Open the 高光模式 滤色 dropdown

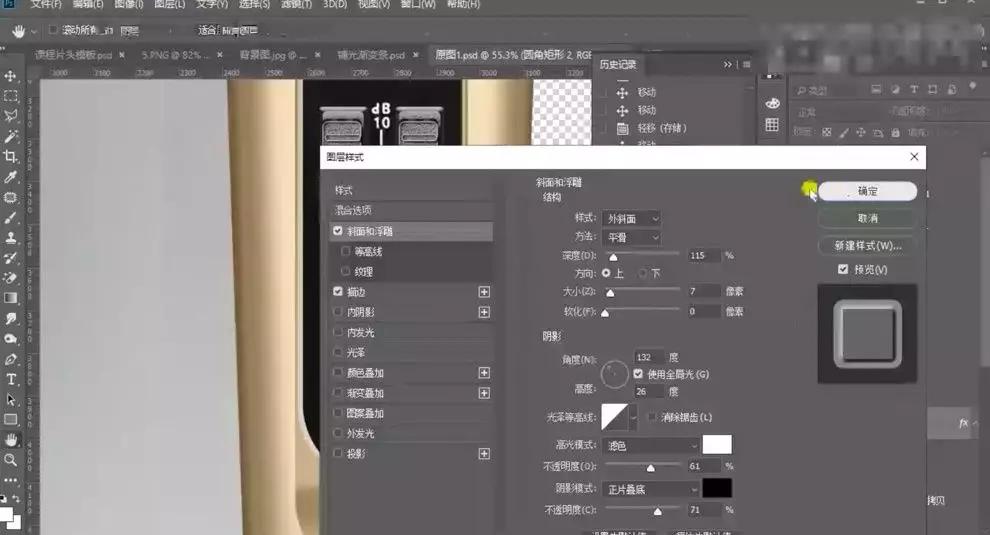click(x=650, y=446)
